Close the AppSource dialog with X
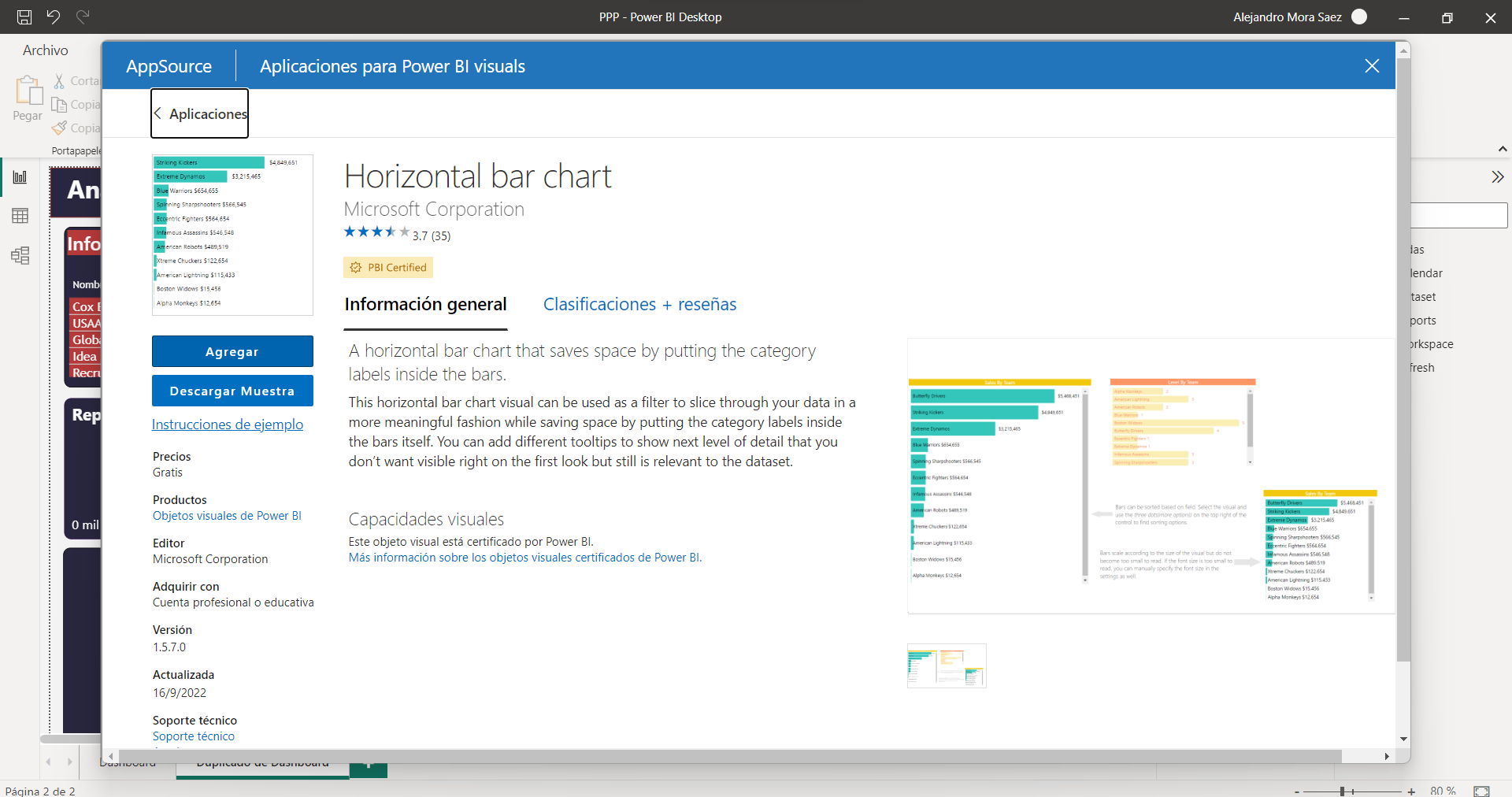This screenshot has height=797, width=1512. (1372, 66)
